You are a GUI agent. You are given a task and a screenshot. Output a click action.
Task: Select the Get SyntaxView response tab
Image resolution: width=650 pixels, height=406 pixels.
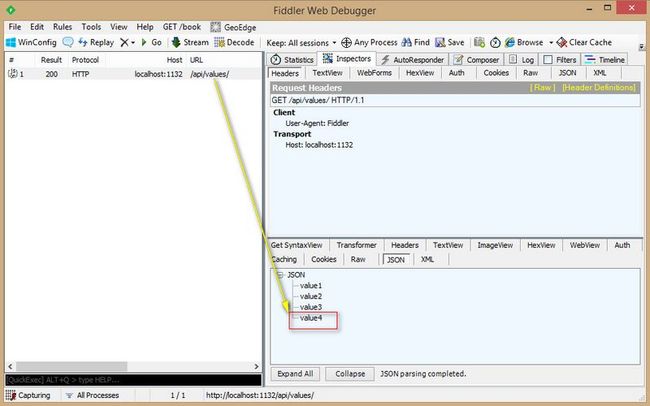coord(297,245)
